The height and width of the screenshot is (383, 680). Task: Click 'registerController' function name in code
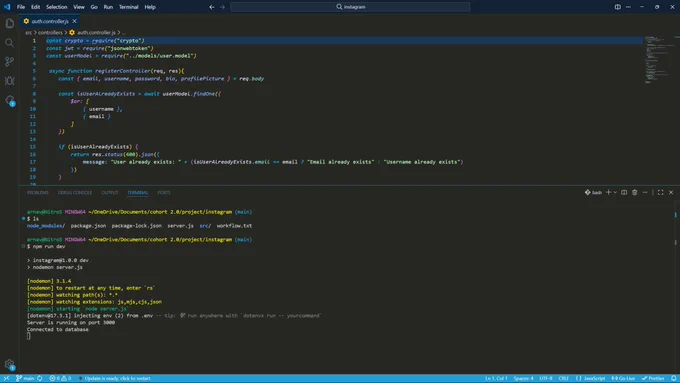click(x=123, y=71)
